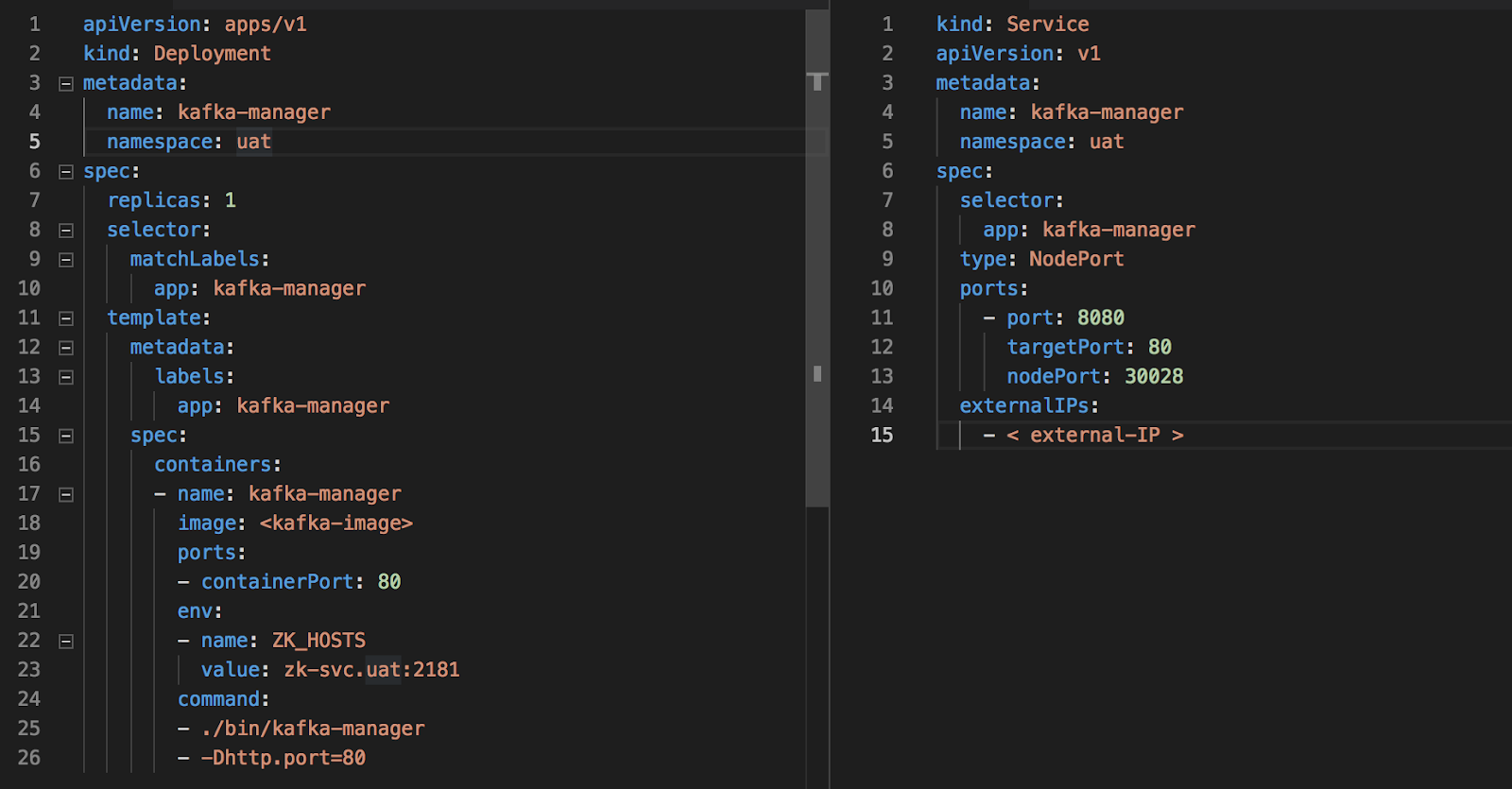This screenshot has height=789, width=1512.
Task: Click the Service kind value
Action: point(1047,25)
